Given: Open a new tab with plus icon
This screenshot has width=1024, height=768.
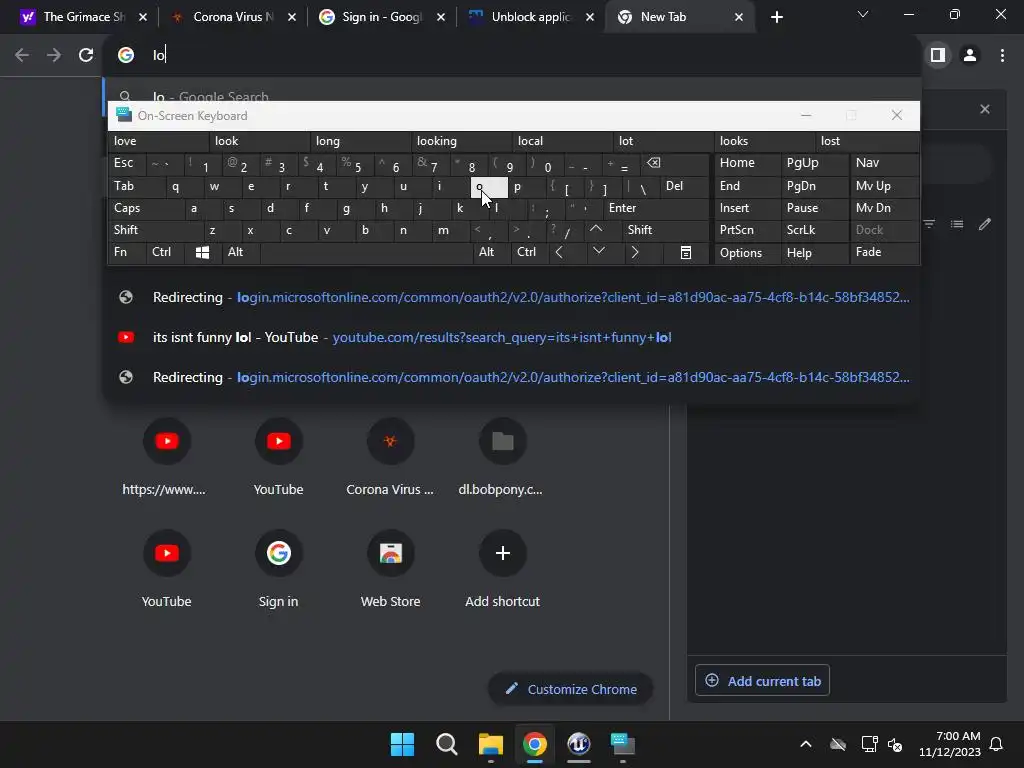Looking at the screenshot, I should pyautogui.click(x=776, y=17).
